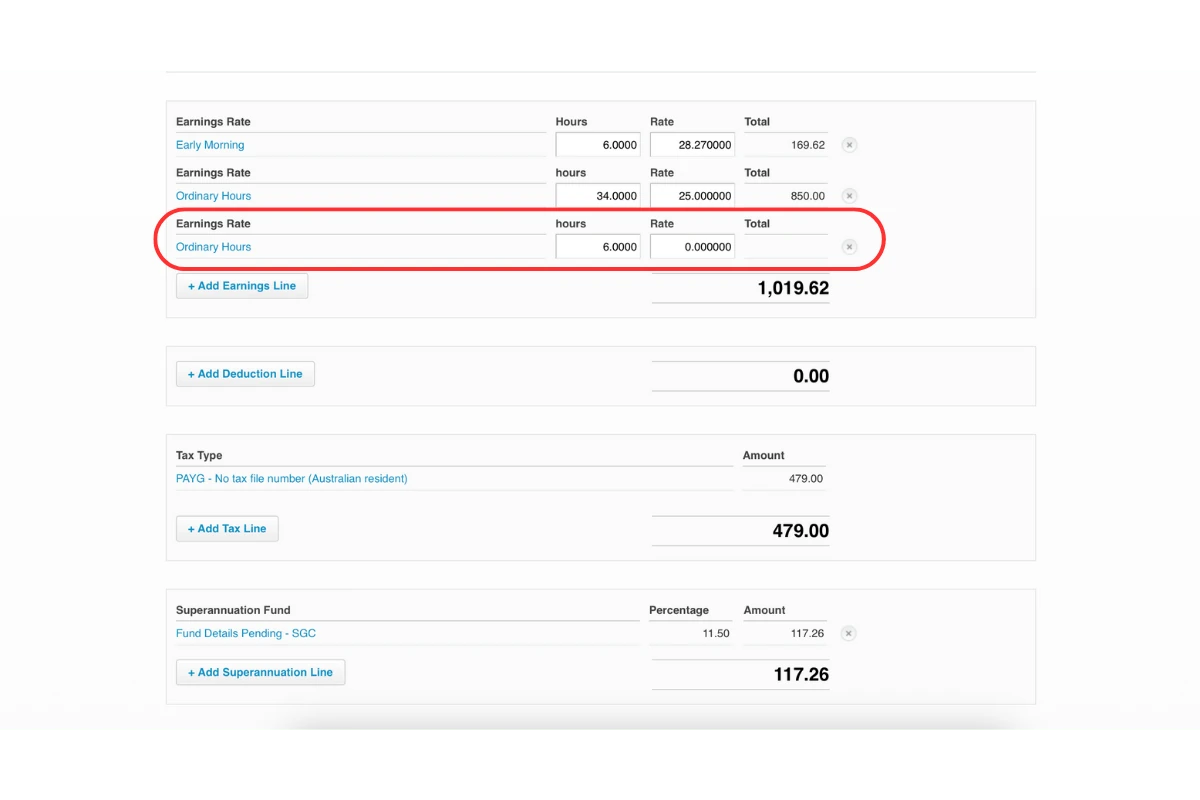Open the Early Morning earnings rate link
Viewport: 1200px width, 800px height.
(x=210, y=145)
